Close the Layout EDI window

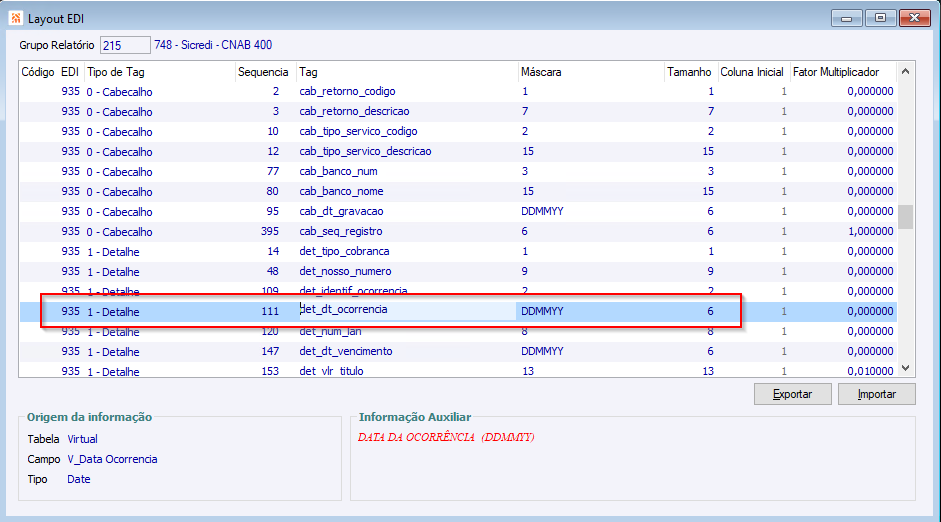point(915,18)
